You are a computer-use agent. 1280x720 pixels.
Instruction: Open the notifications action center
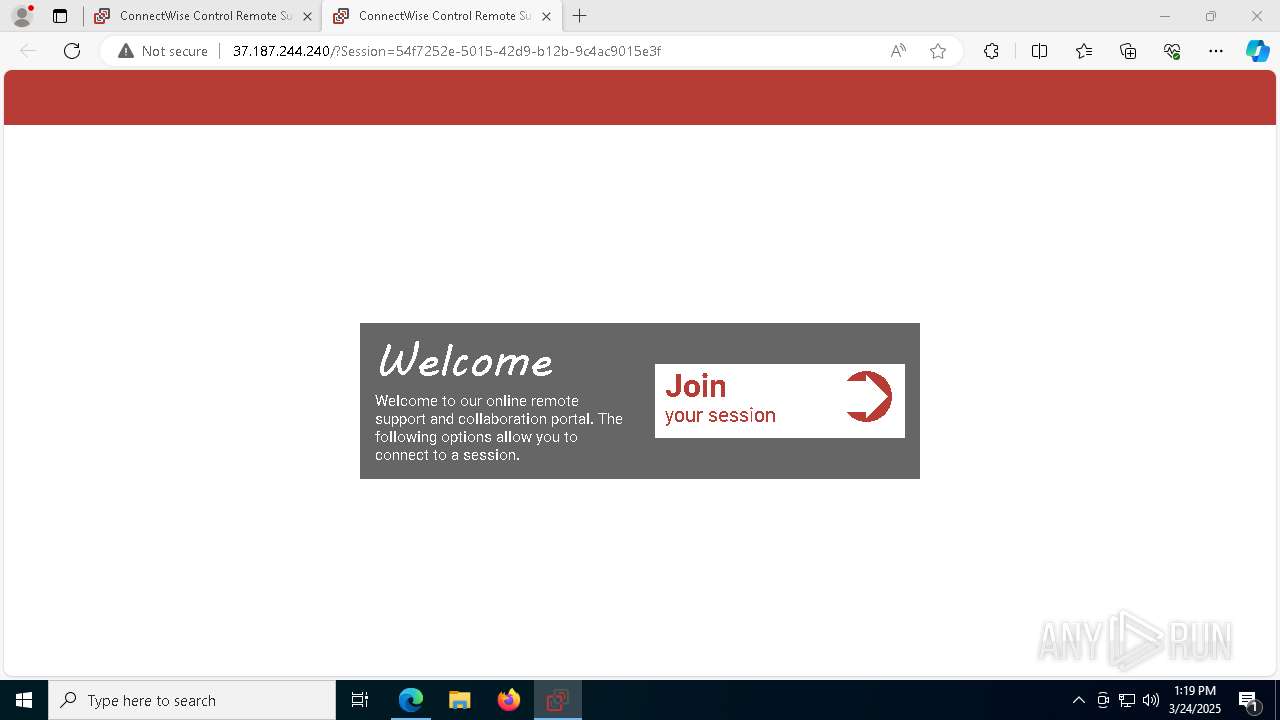click(x=1250, y=700)
